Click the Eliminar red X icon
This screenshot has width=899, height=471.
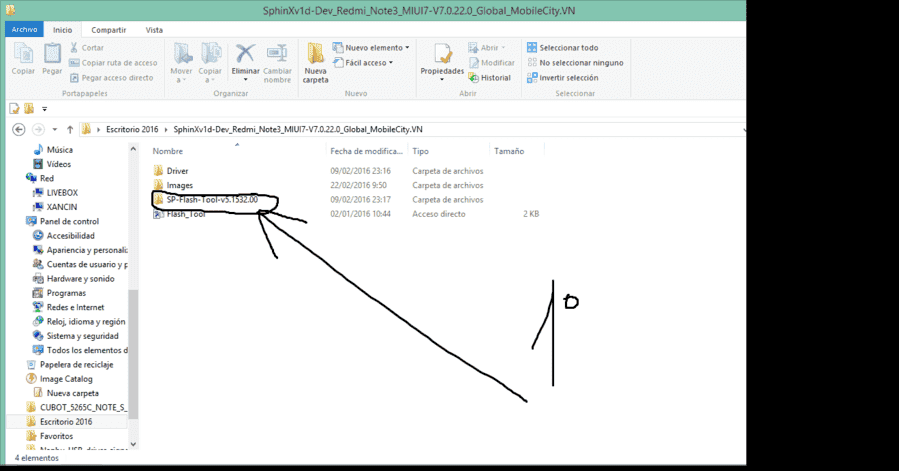click(245, 54)
